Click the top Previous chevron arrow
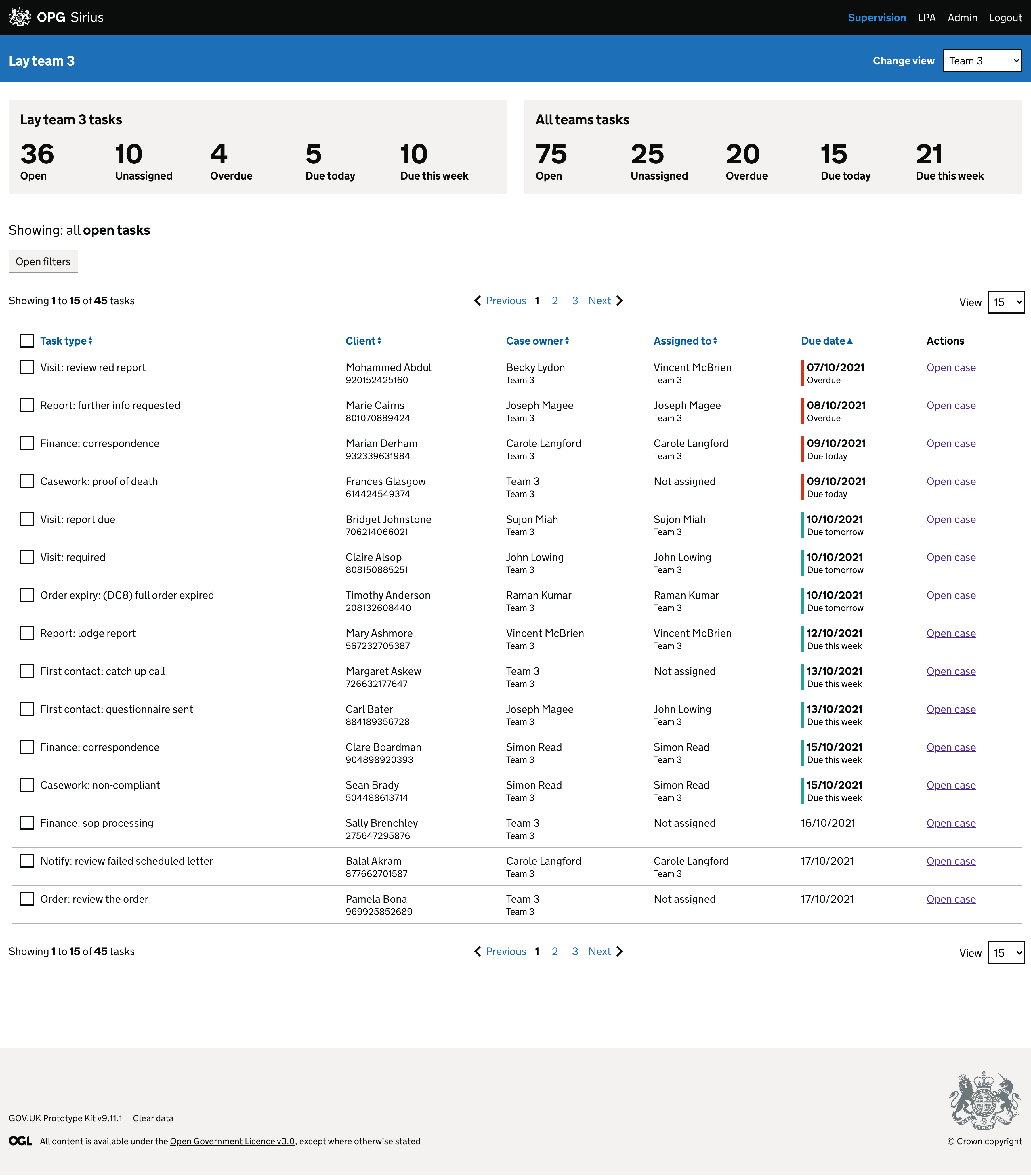The image size is (1031, 1176). point(478,301)
